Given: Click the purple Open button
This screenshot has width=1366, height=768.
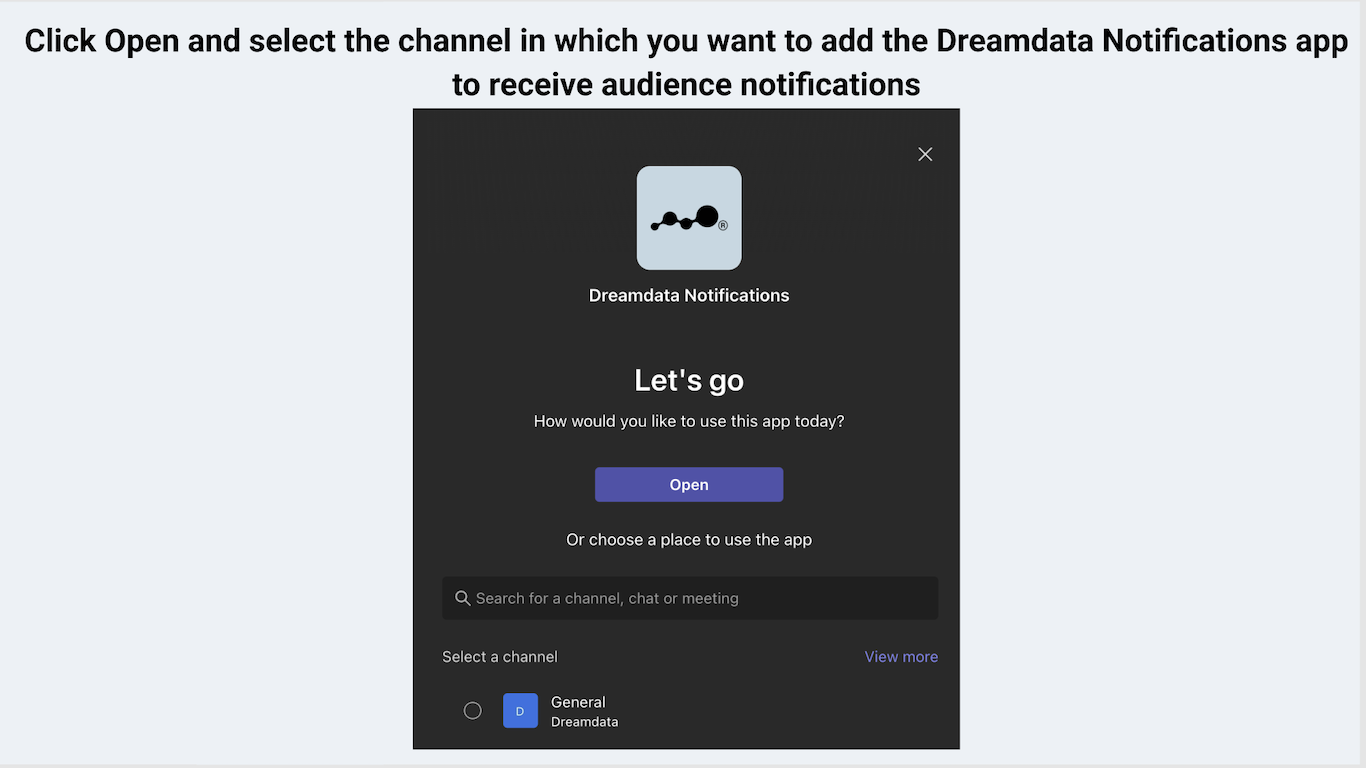Looking at the screenshot, I should (x=689, y=484).
